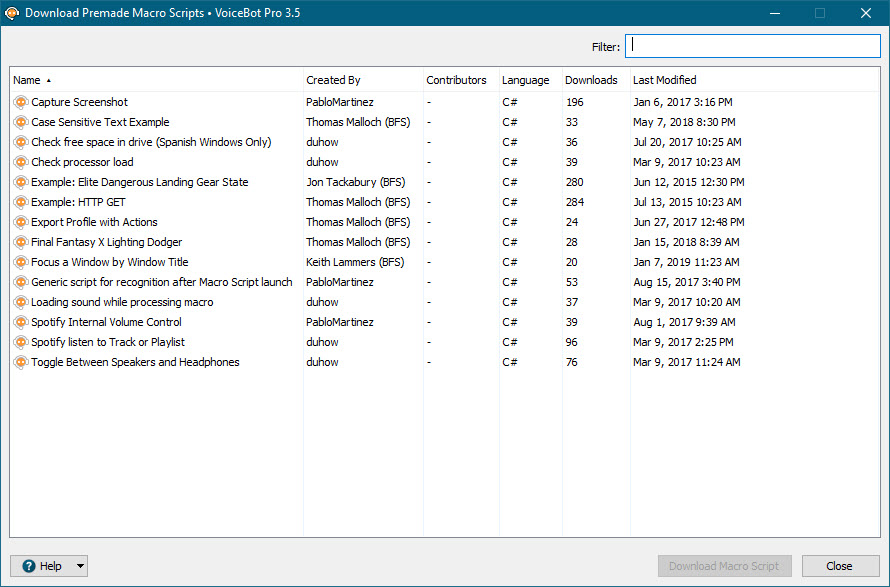This screenshot has height=587, width=890.
Task: Click the download count 284
Action: pyautogui.click(x=575, y=202)
